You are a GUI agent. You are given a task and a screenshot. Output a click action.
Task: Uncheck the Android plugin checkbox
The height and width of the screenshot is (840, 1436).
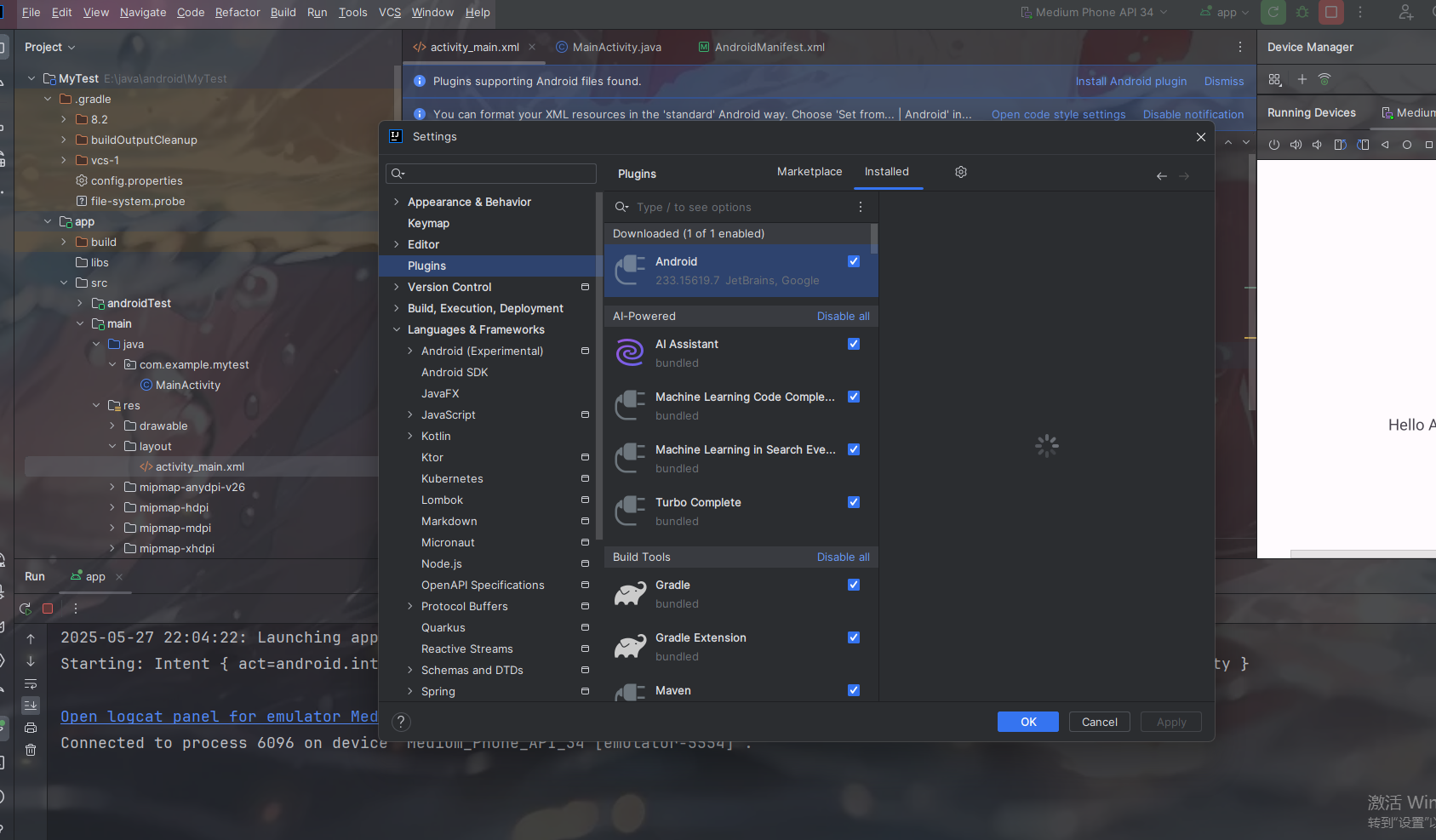pyautogui.click(x=854, y=261)
